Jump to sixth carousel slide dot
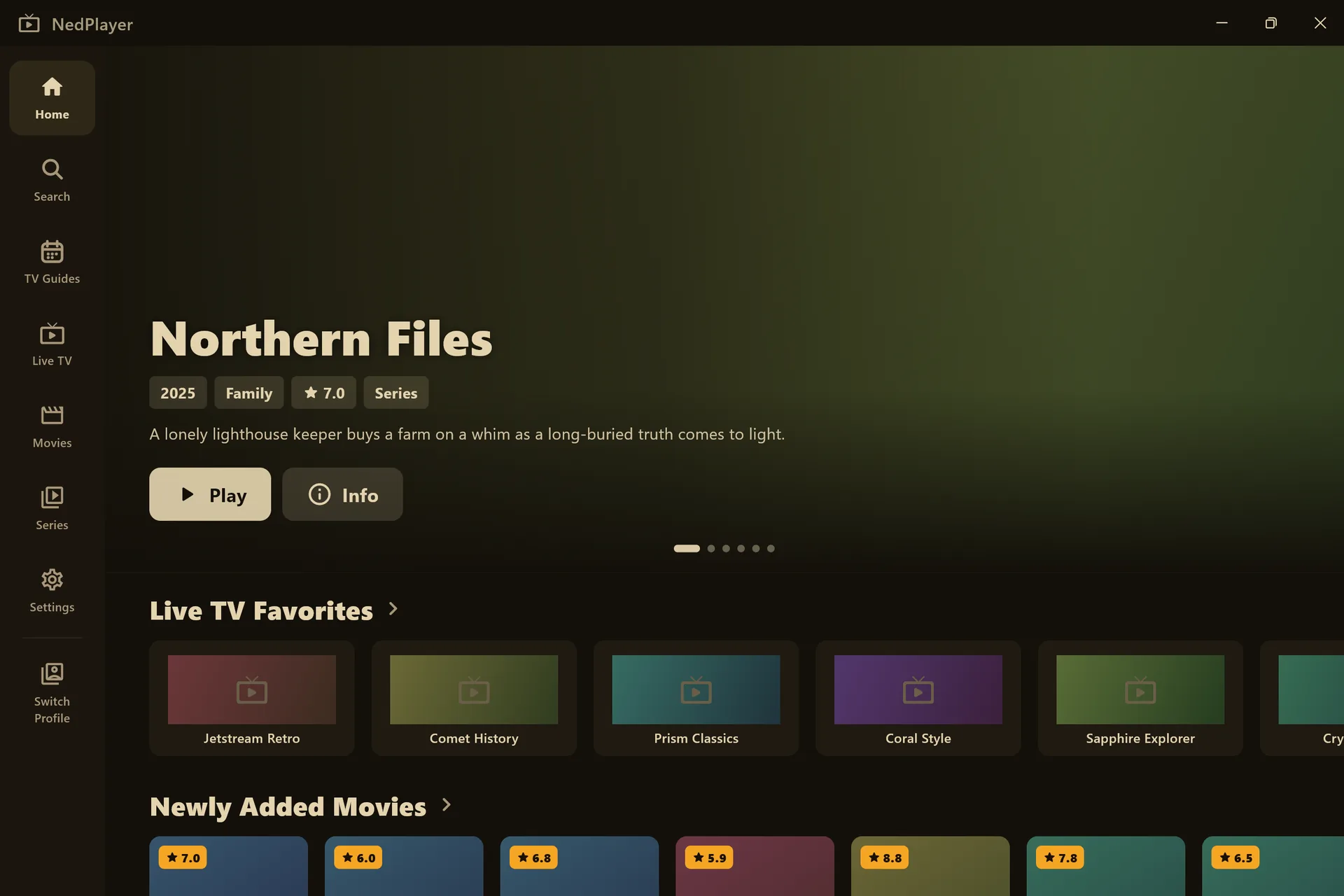The width and height of the screenshot is (1344, 896). click(771, 548)
